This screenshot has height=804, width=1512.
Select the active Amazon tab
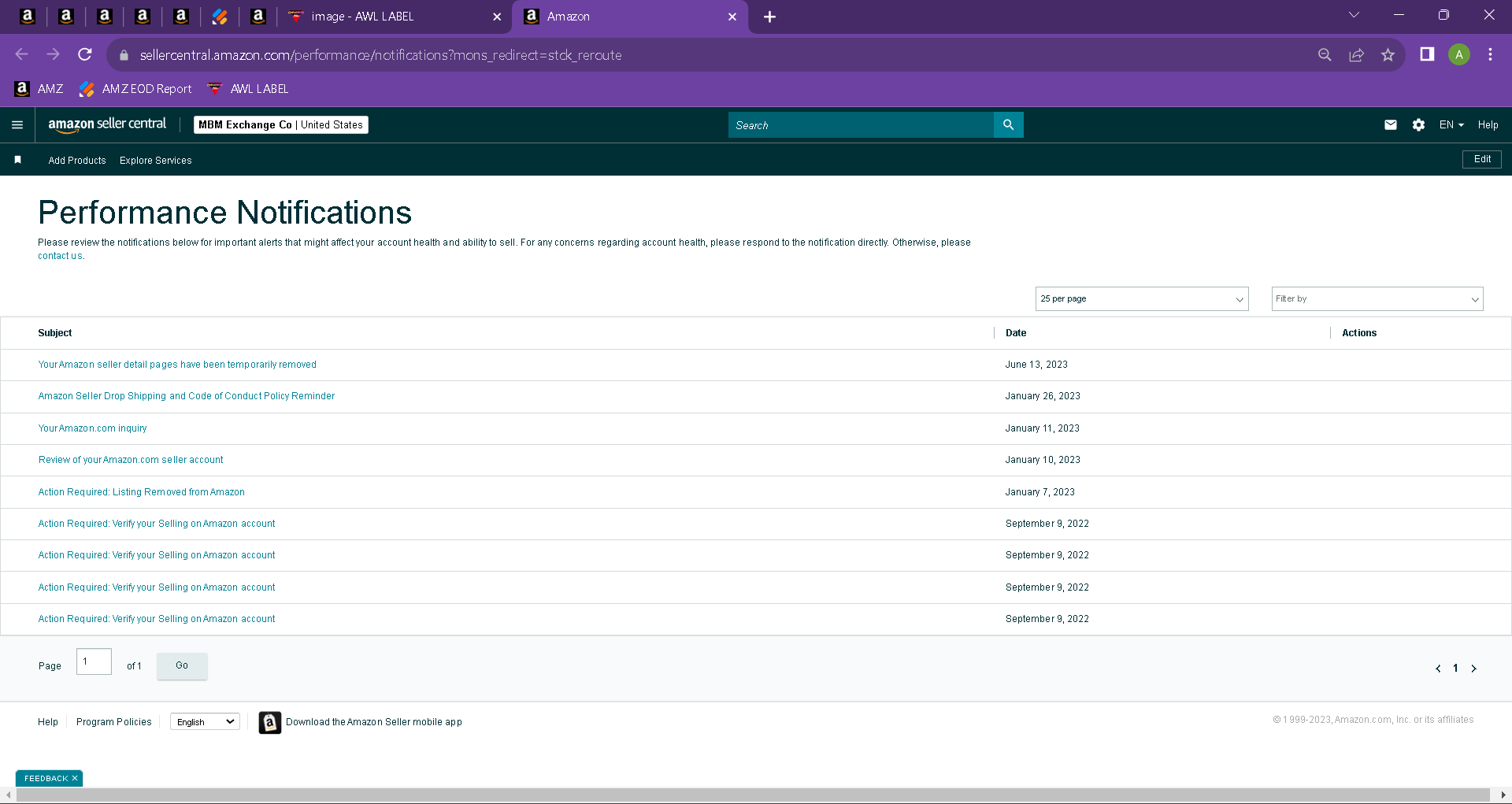(630, 17)
